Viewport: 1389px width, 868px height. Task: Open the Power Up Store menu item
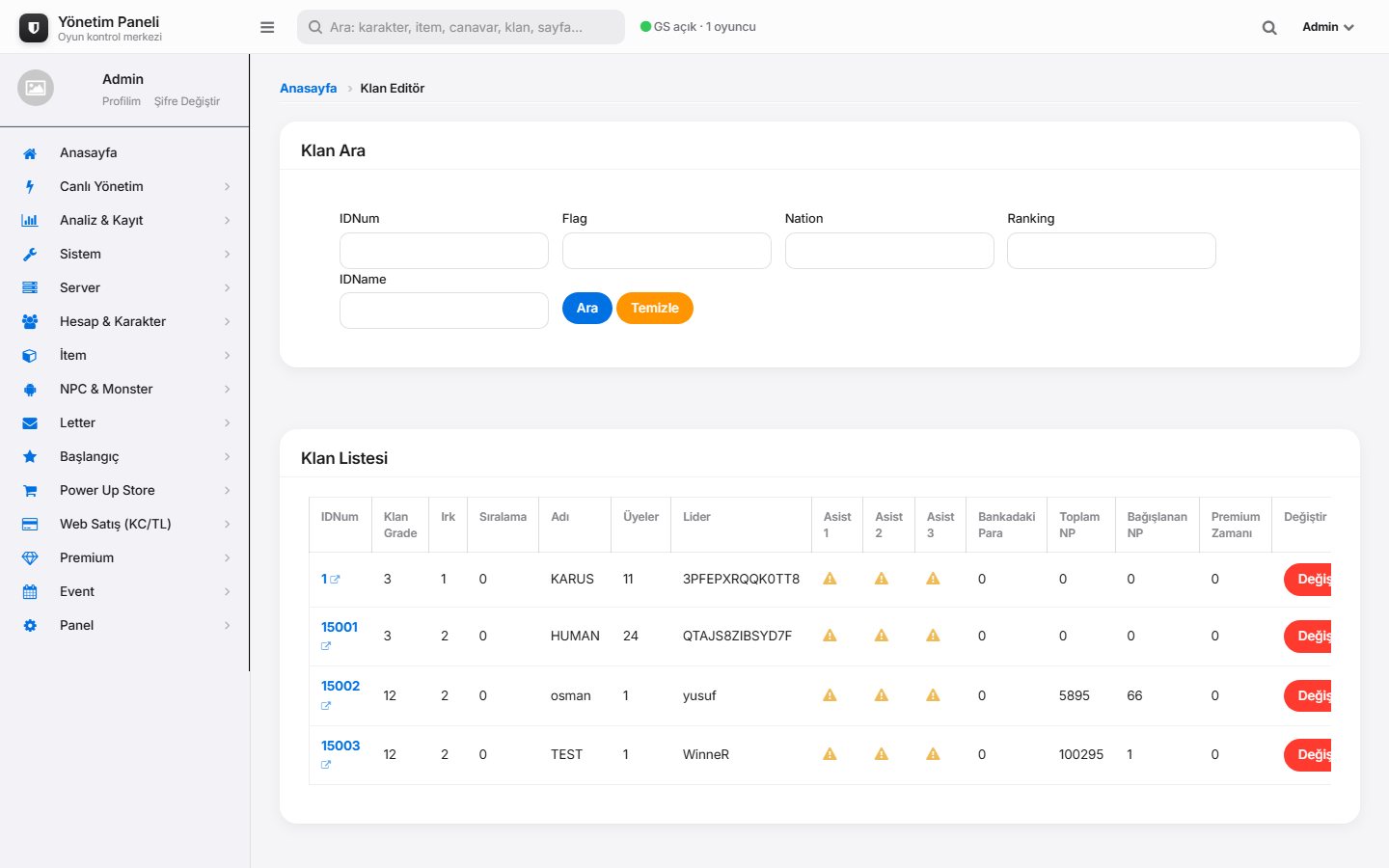tap(124, 491)
